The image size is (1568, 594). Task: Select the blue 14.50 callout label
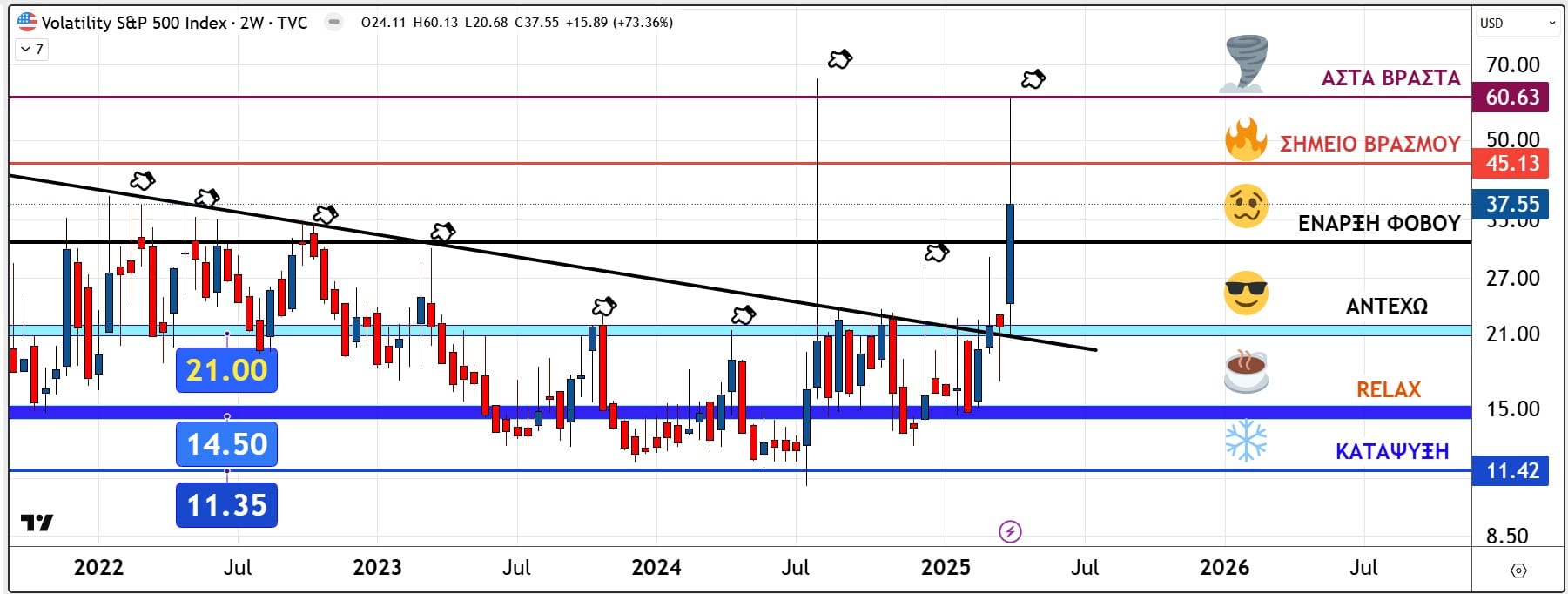pos(226,444)
